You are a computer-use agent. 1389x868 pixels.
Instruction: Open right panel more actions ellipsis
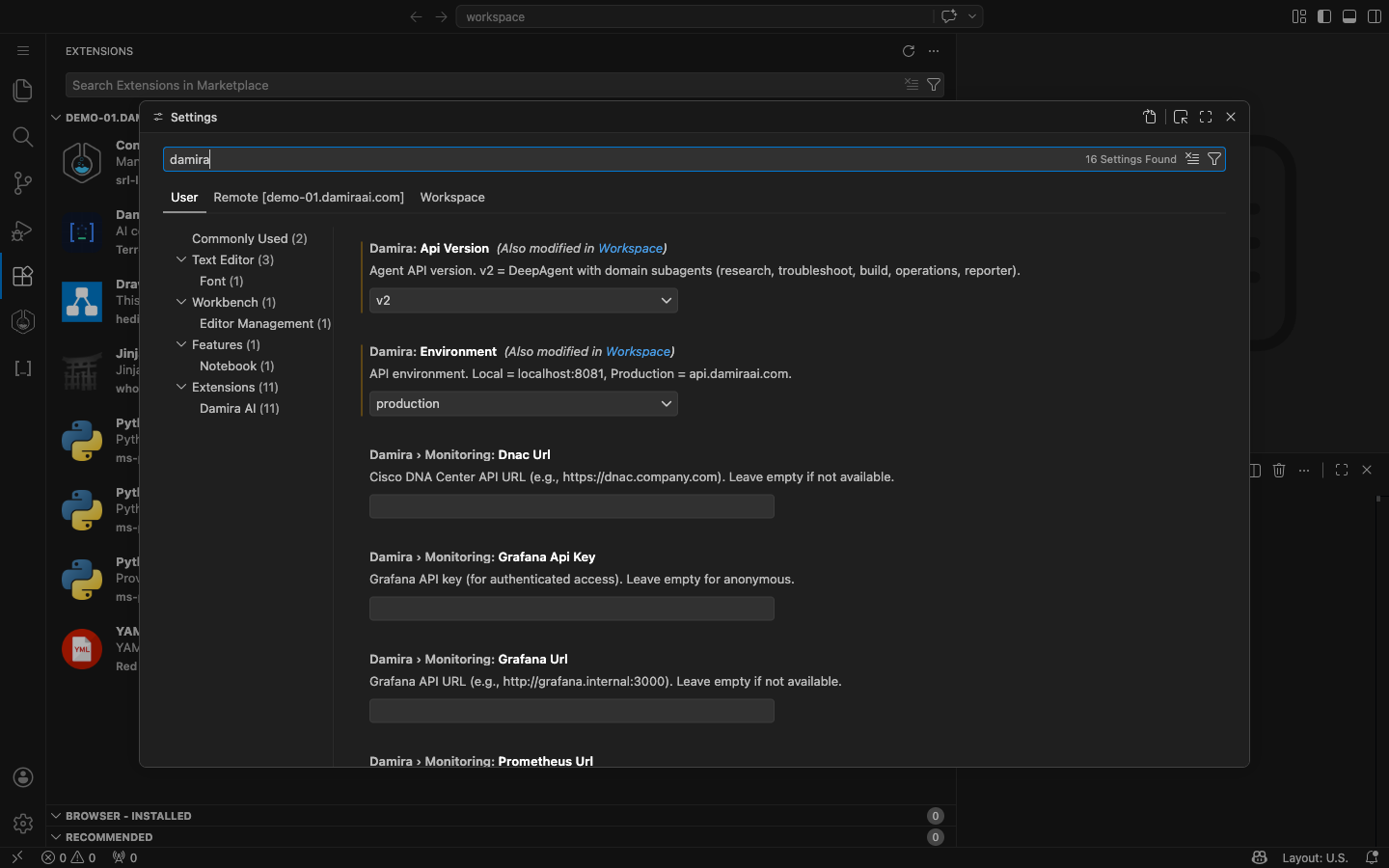point(1304,470)
